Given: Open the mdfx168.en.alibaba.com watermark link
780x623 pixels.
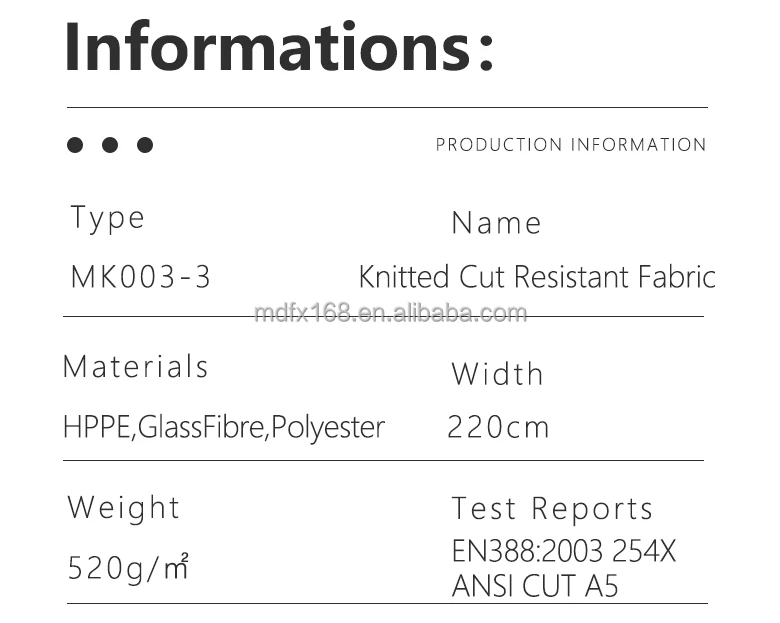Looking at the screenshot, I should (390, 313).
